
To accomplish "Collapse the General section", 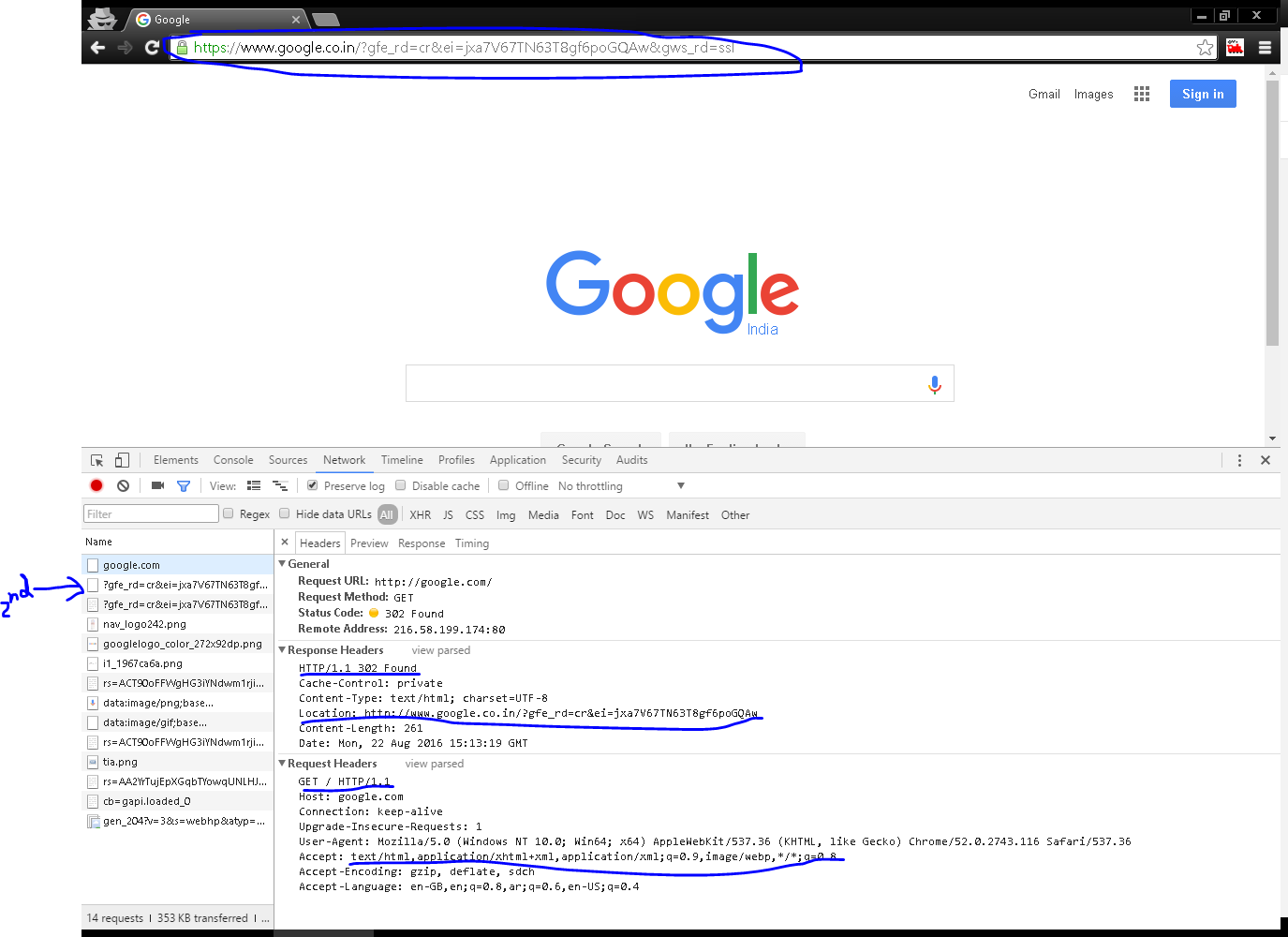I will coord(282,563).
